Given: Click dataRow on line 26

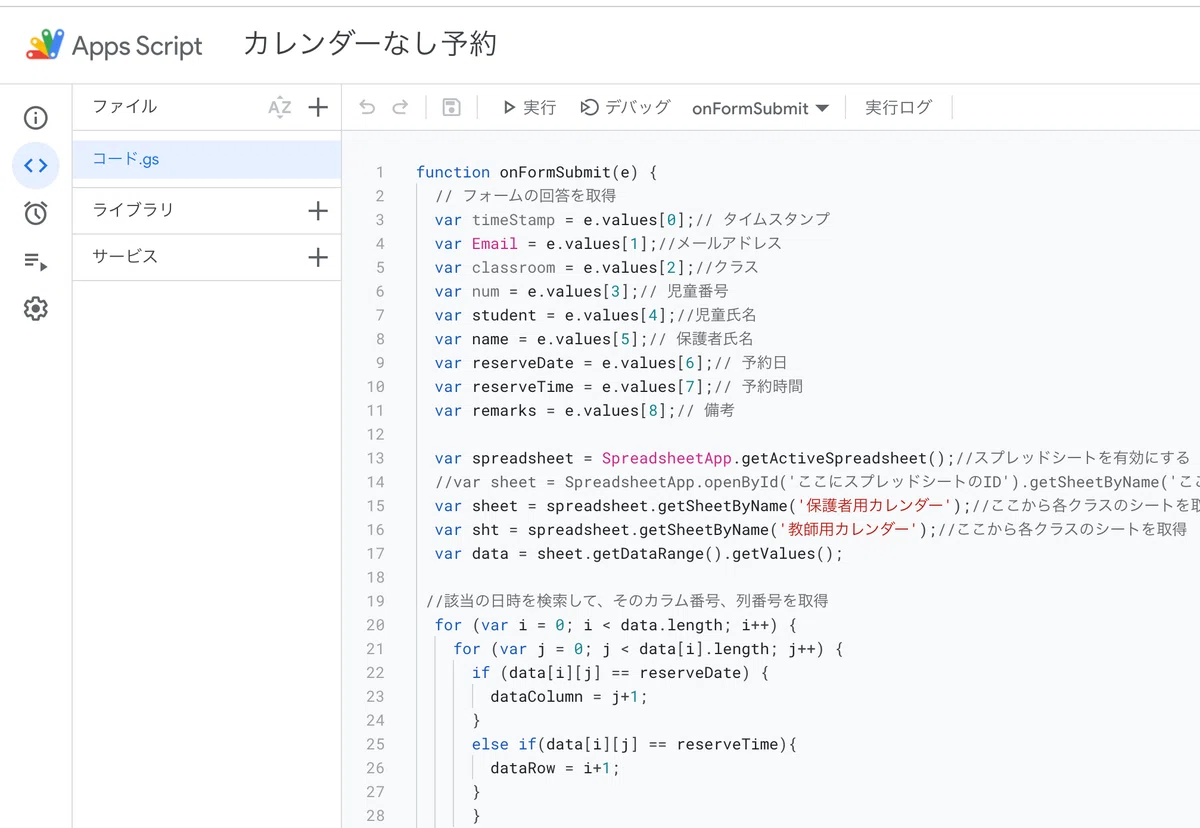Looking at the screenshot, I should coord(522,768).
